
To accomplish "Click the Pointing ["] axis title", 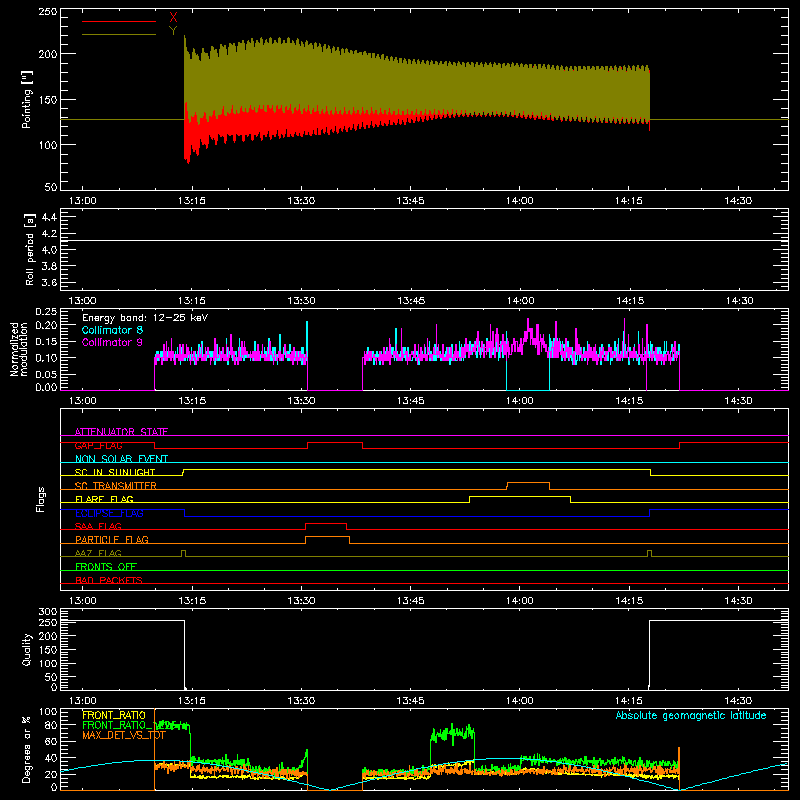I will pyautogui.click(x=27, y=99).
